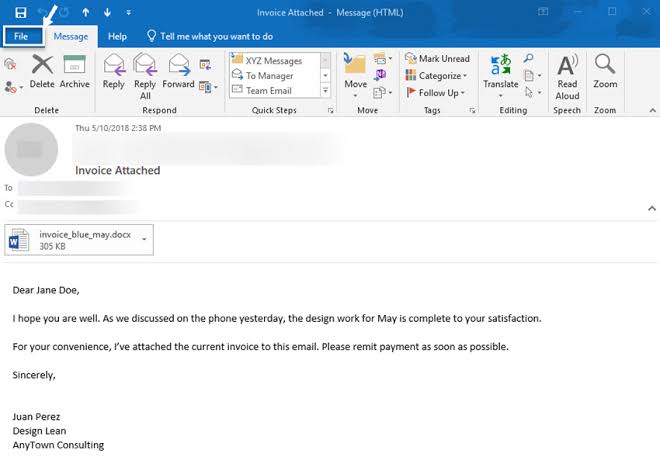Open the Move Actions dropdown
This screenshot has width=660, height=464.
[x=383, y=92]
